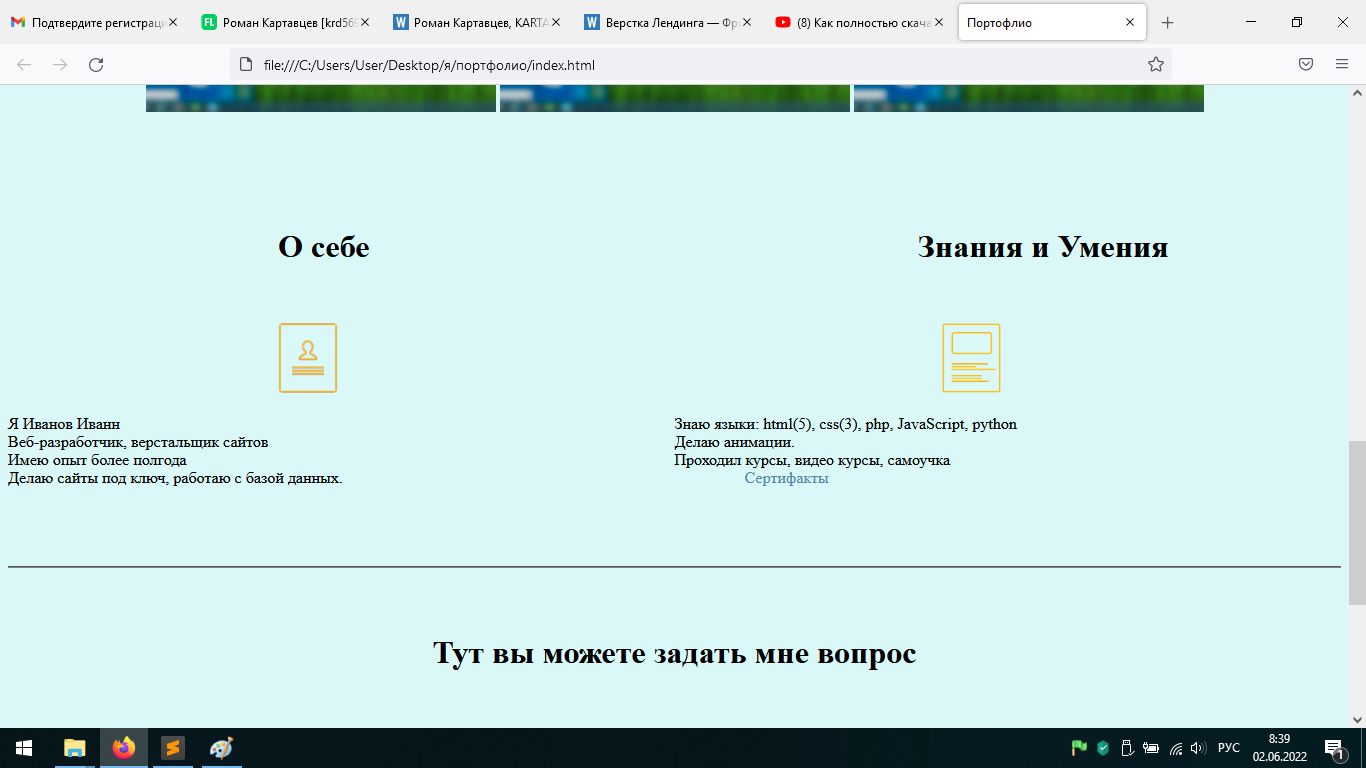Image resolution: width=1366 pixels, height=768 pixels.
Task: Click the О себе profile card icon
Action: pyautogui.click(x=308, y=358)
